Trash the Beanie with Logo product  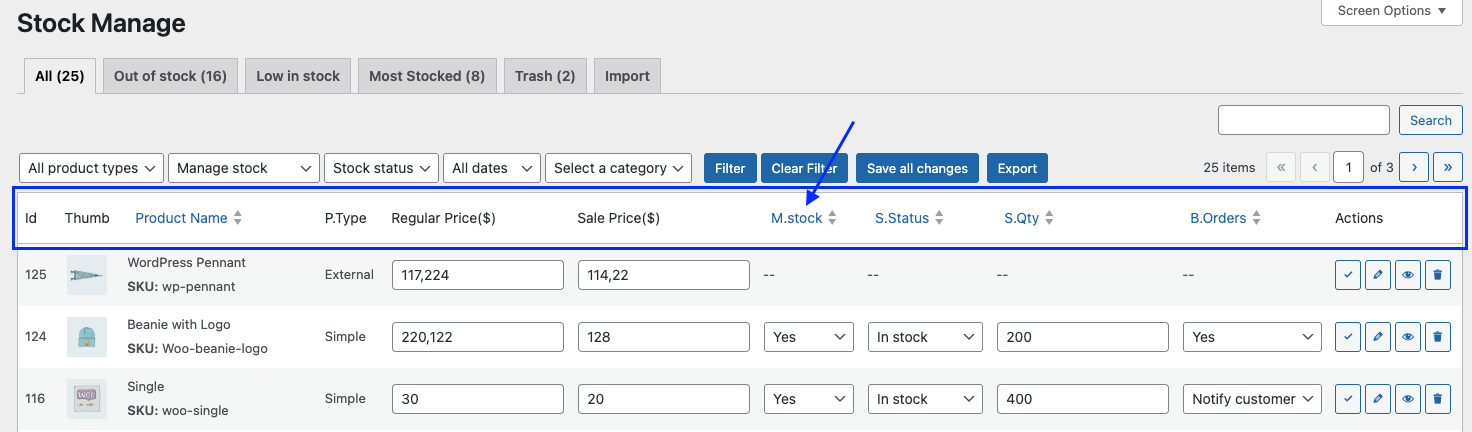(1437, 337)
